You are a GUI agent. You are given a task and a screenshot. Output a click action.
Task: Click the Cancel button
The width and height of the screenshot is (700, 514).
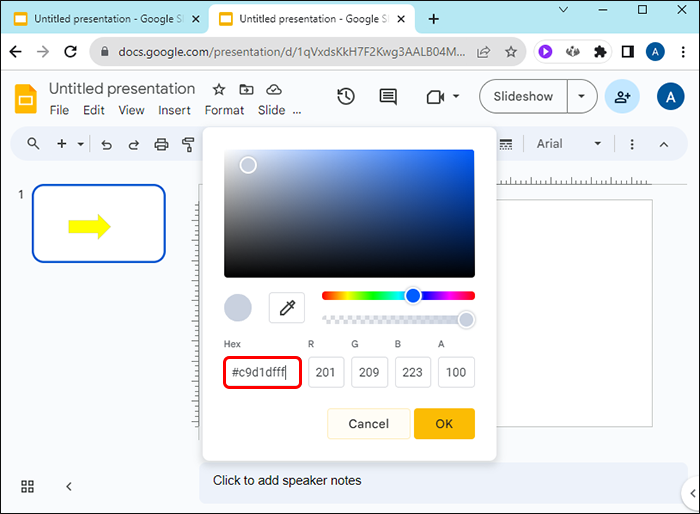[x=368, y=423]
